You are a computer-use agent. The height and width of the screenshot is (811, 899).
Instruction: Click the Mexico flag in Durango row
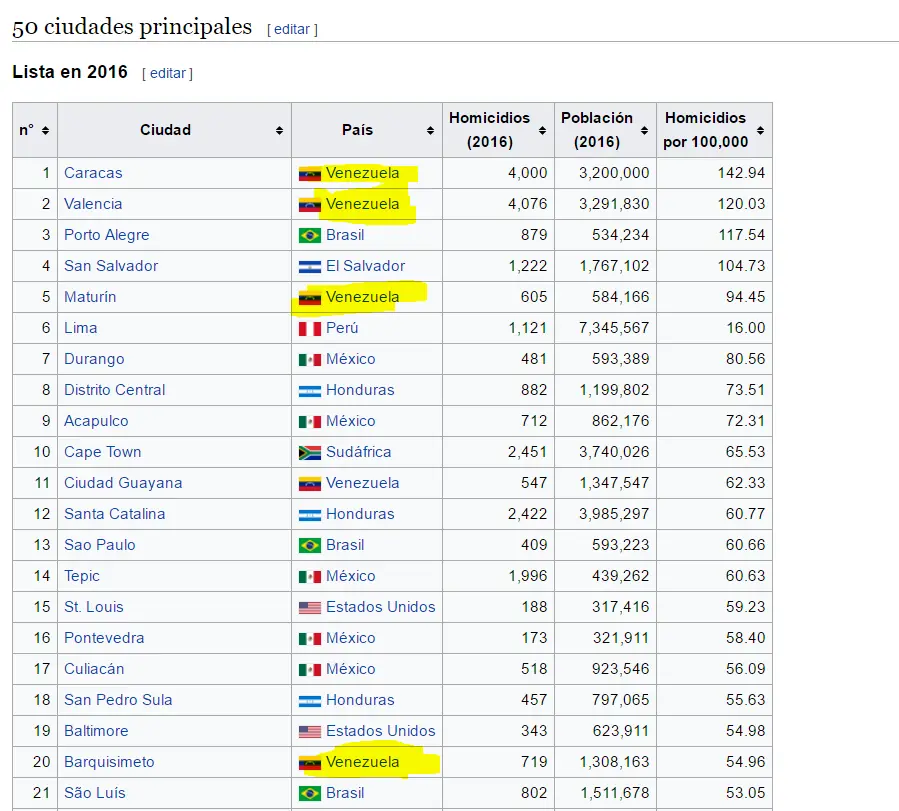pos(309,360)
